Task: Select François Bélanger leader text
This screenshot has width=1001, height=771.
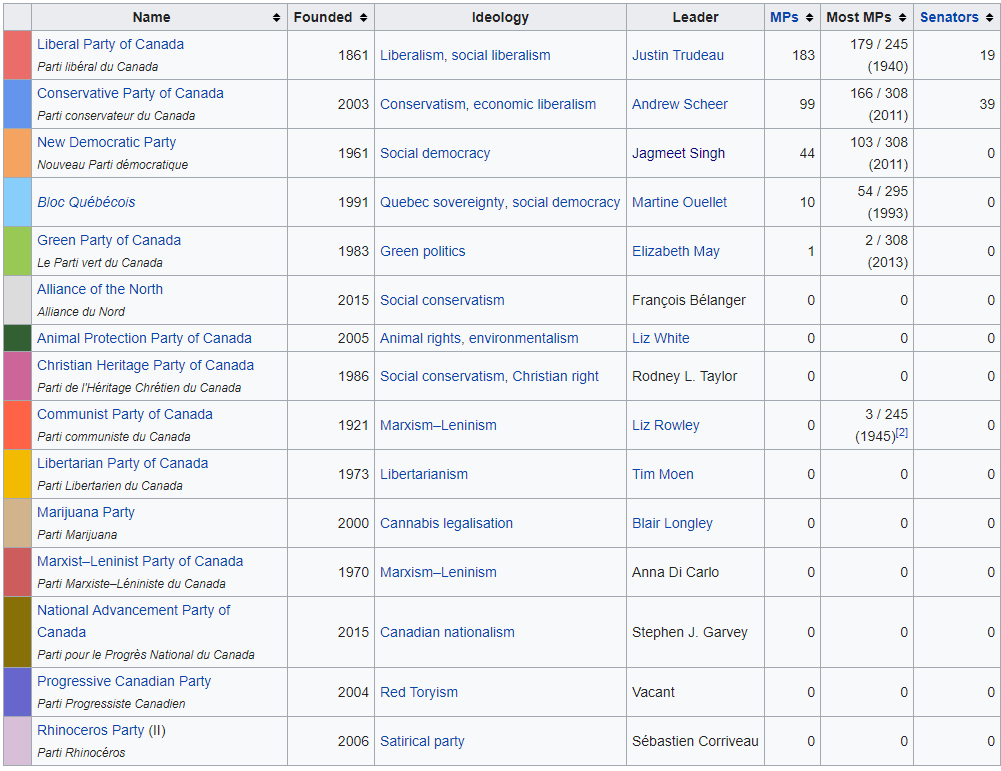Action: click(689, 301)
